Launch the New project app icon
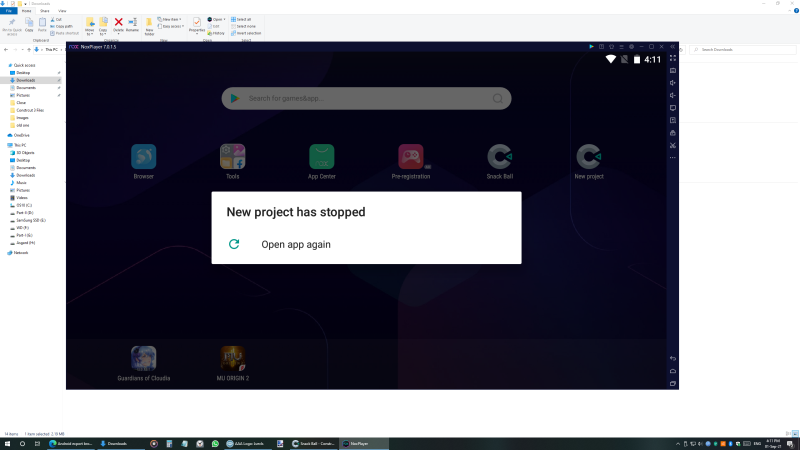This screenshot has height=450, width=800. pyautogui.click(x=589, y=162)
